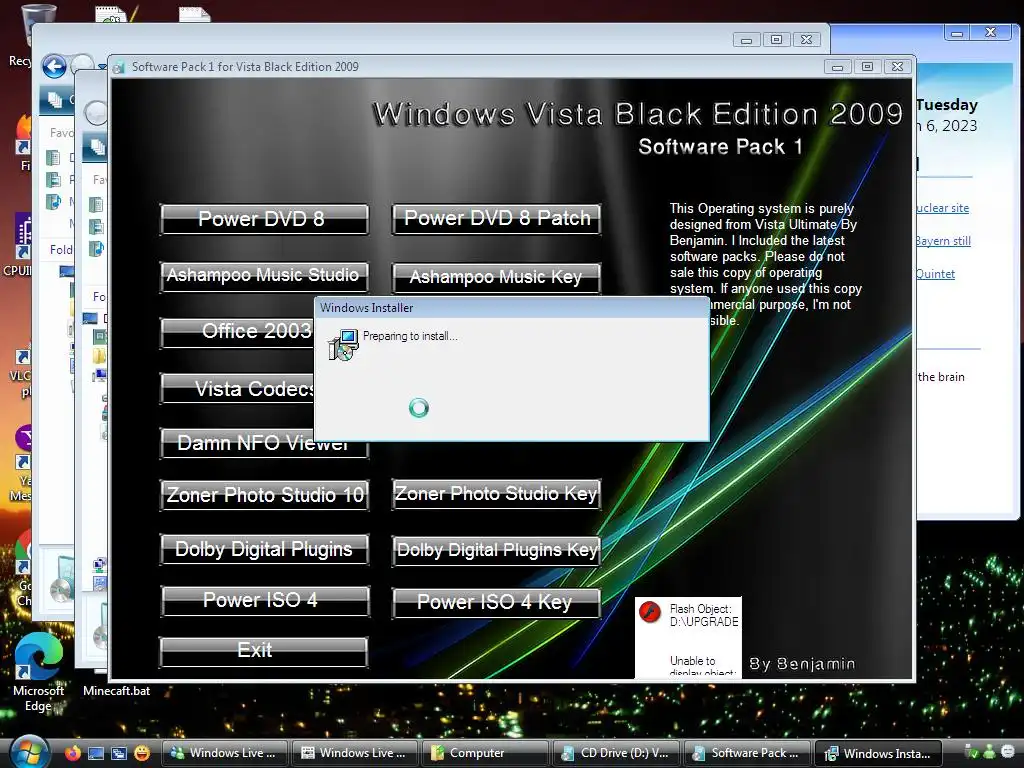The width and height of the screenshot is (1024, 768).
Task: Install Power ISO 4
Action: 264,601
